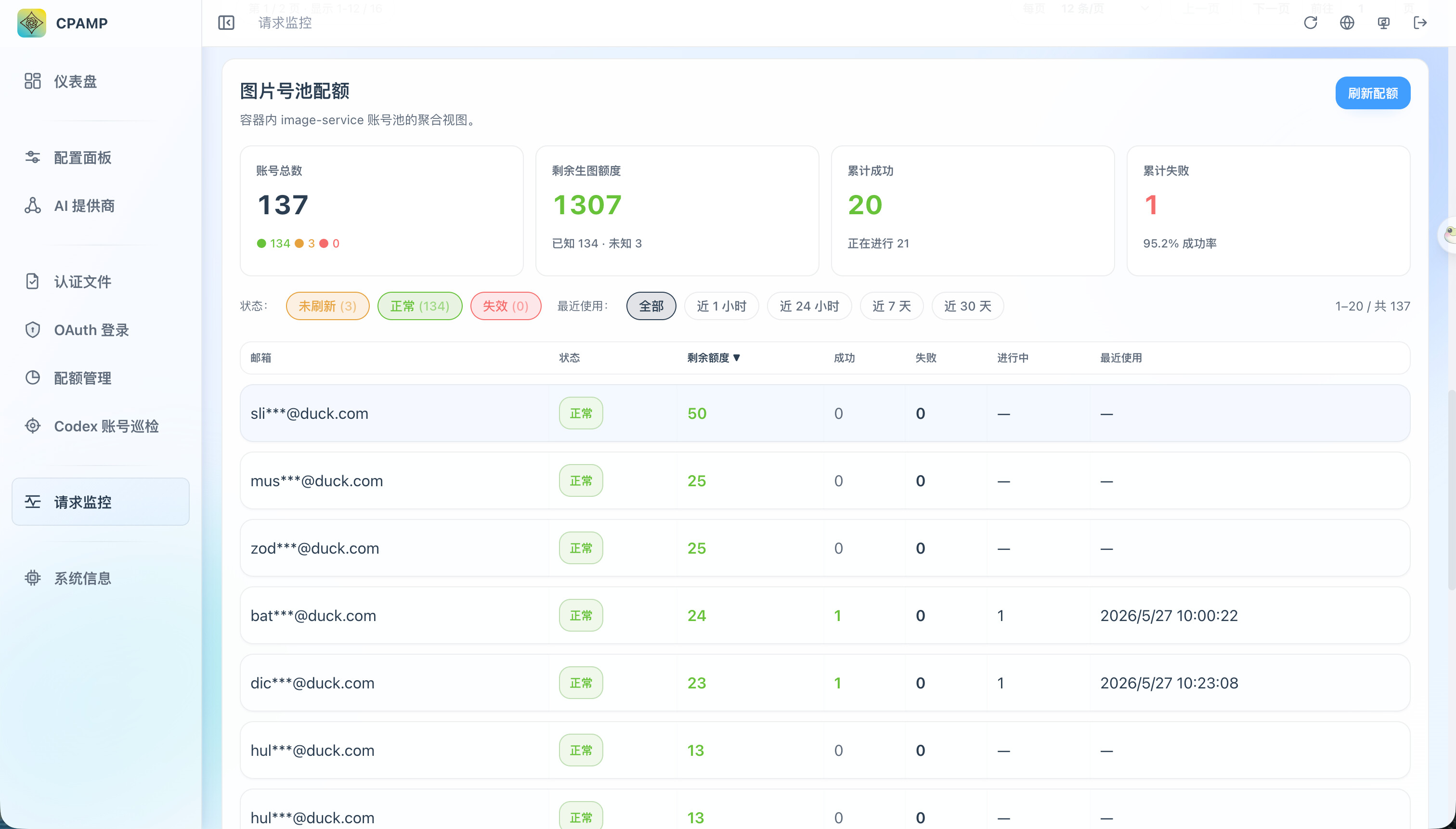The image size is (1456, 829).
Task: Open the language globe icon
Action: [x=1347, y=23]
